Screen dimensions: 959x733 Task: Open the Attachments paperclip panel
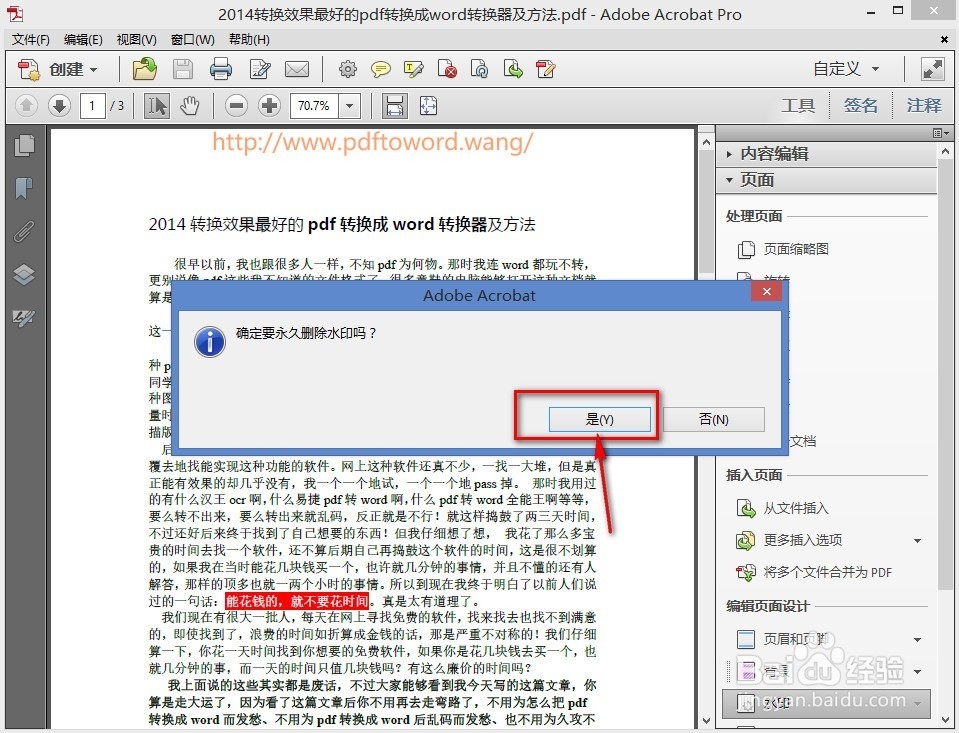tap(24, 231)
